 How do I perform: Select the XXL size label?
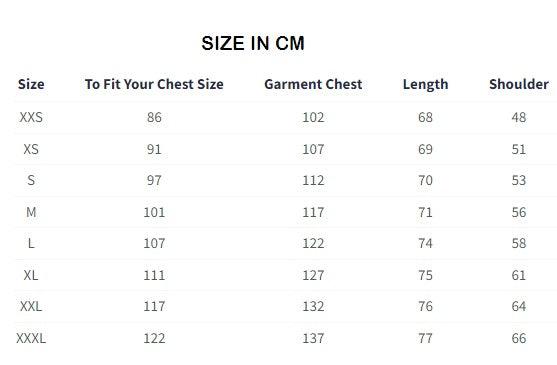tap(31, 306)
